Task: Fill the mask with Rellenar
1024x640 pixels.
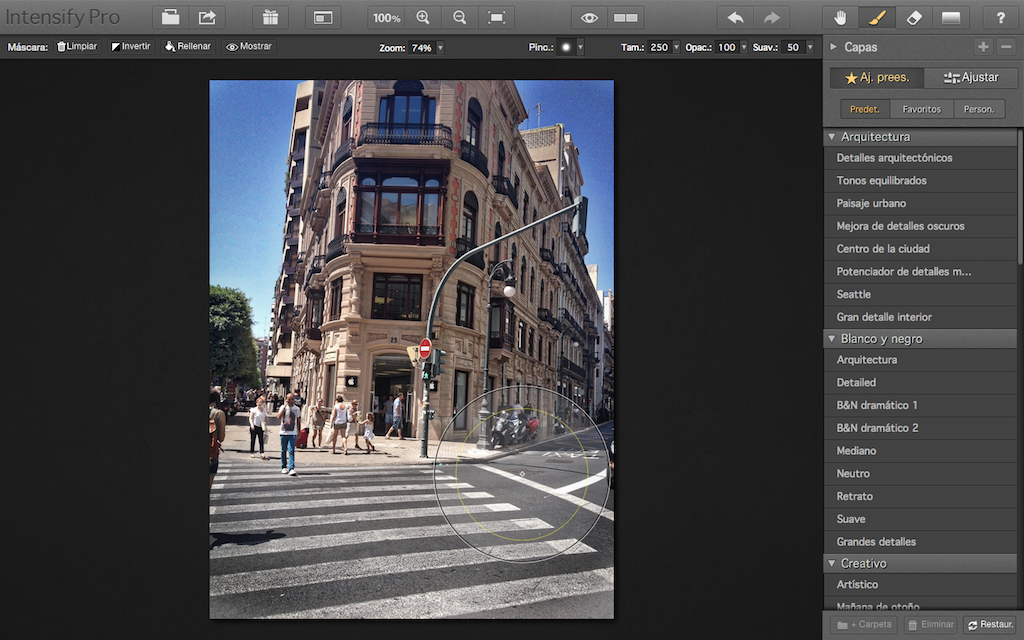Action: click(x=188, y=46)
